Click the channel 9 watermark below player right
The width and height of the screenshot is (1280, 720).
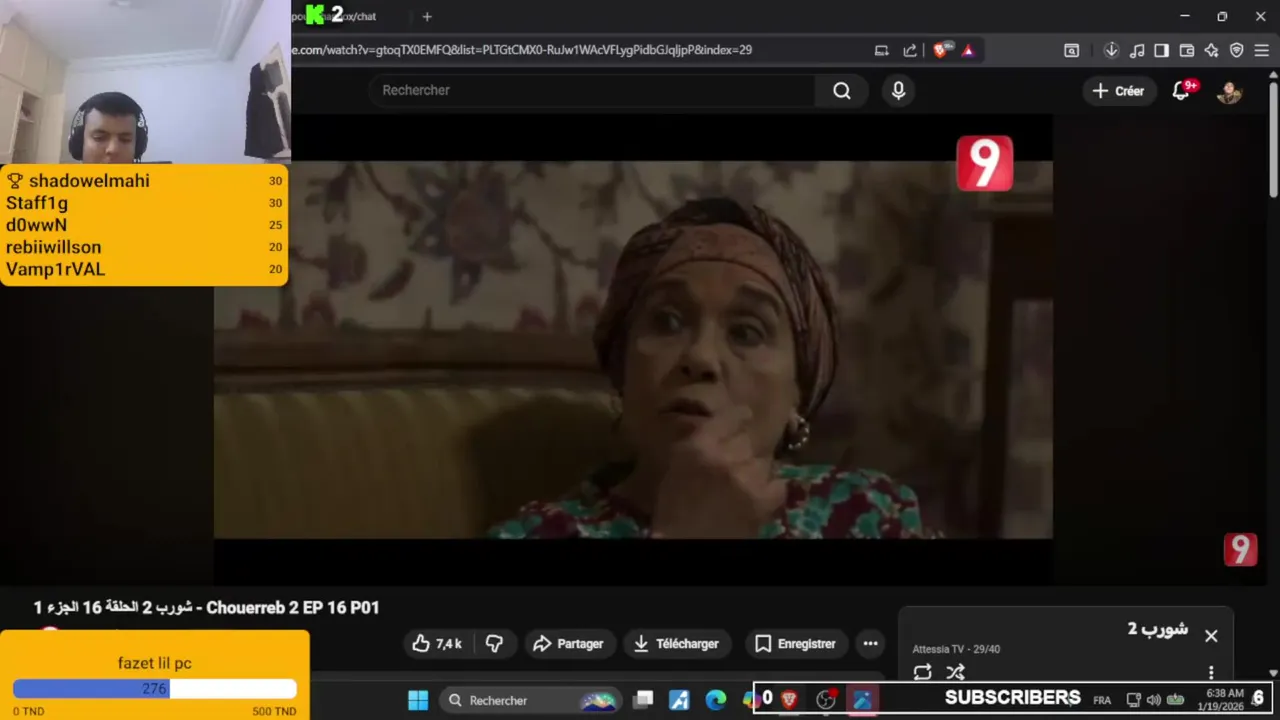pos(1240,549)
